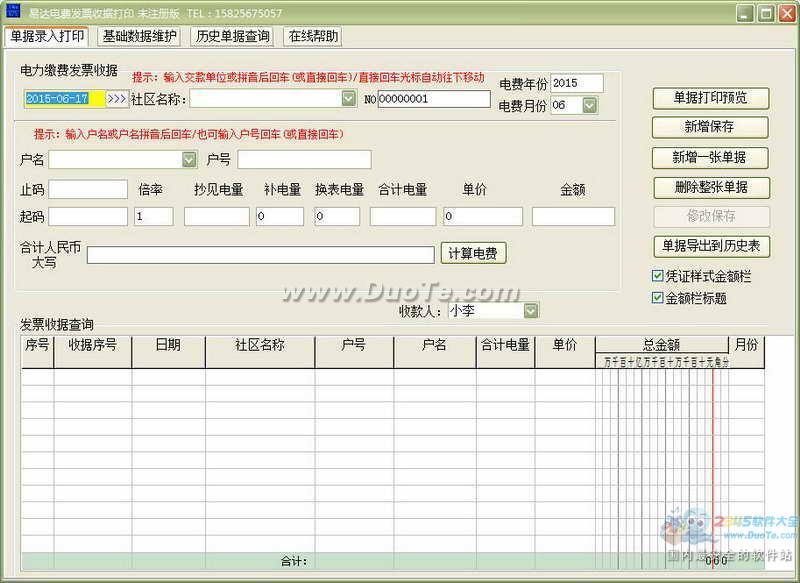Click the 户号 input field

(304, 160)
